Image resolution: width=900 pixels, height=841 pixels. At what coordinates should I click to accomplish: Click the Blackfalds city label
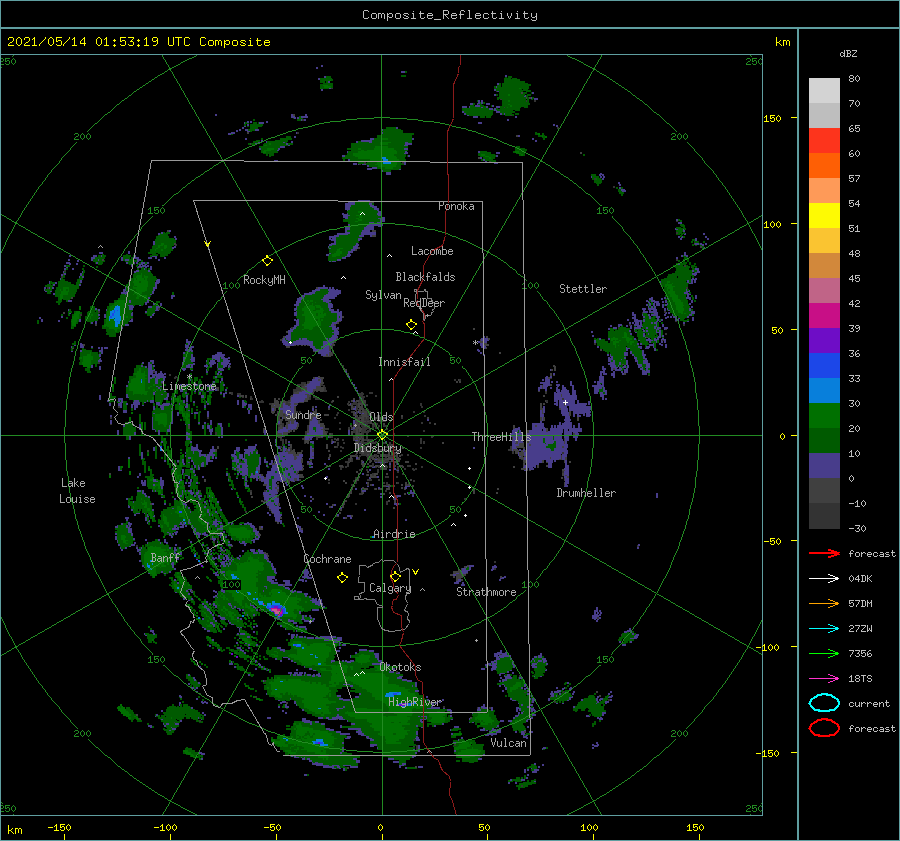point(425,277)
